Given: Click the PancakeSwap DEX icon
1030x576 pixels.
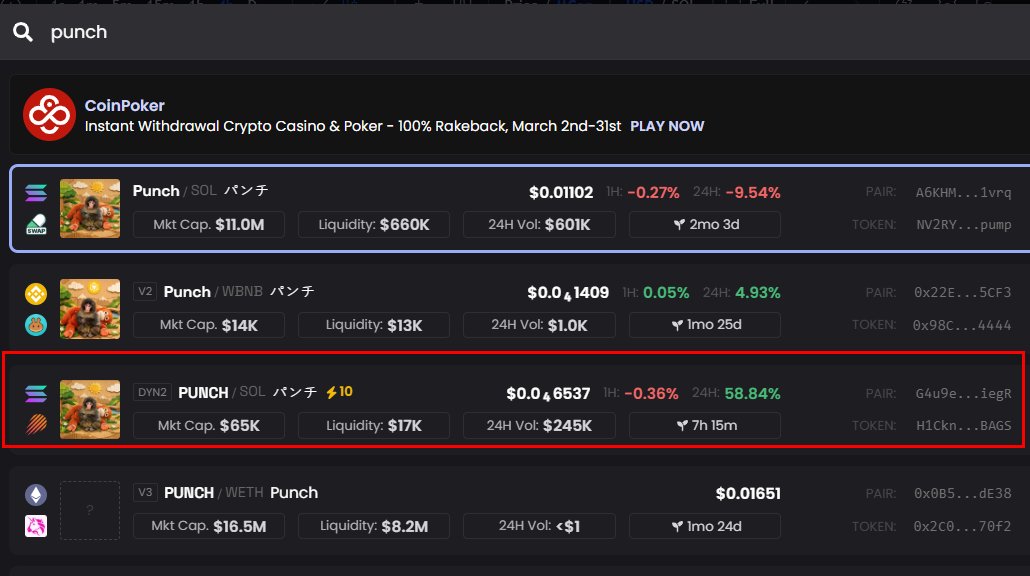Looking at the screenshot, I should pos(36,324).
